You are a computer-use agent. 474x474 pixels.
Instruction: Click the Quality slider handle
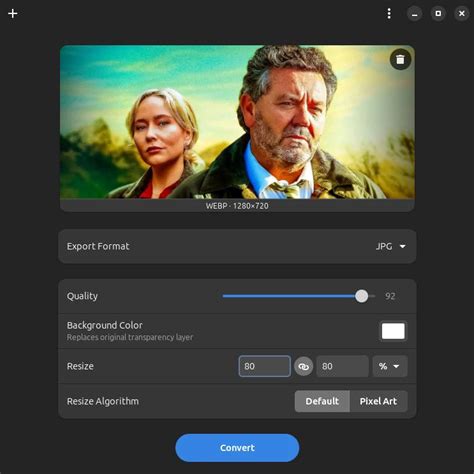click(362, 296)
